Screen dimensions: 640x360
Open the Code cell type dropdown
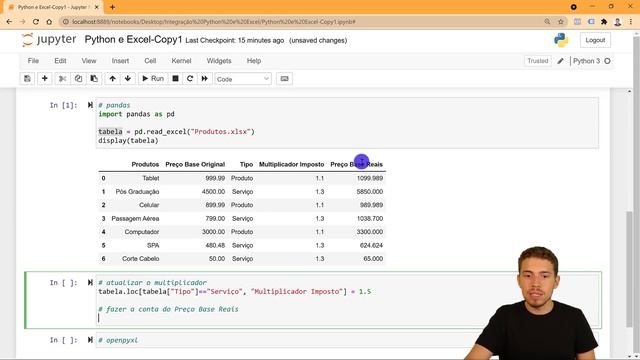[x=243, y=79]
